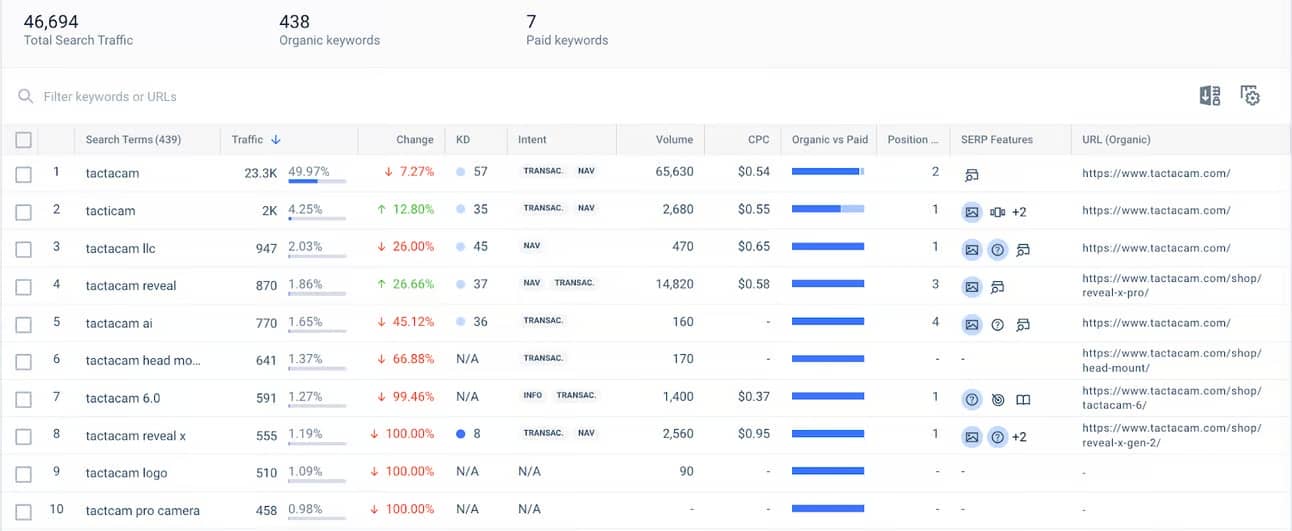Check the box for the tactacam head mount row
The image size is (1292, 531).
(x=24, y=361)
